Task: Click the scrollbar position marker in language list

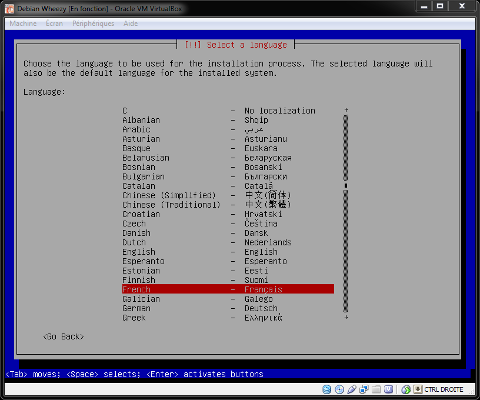Action: (346, 186)
